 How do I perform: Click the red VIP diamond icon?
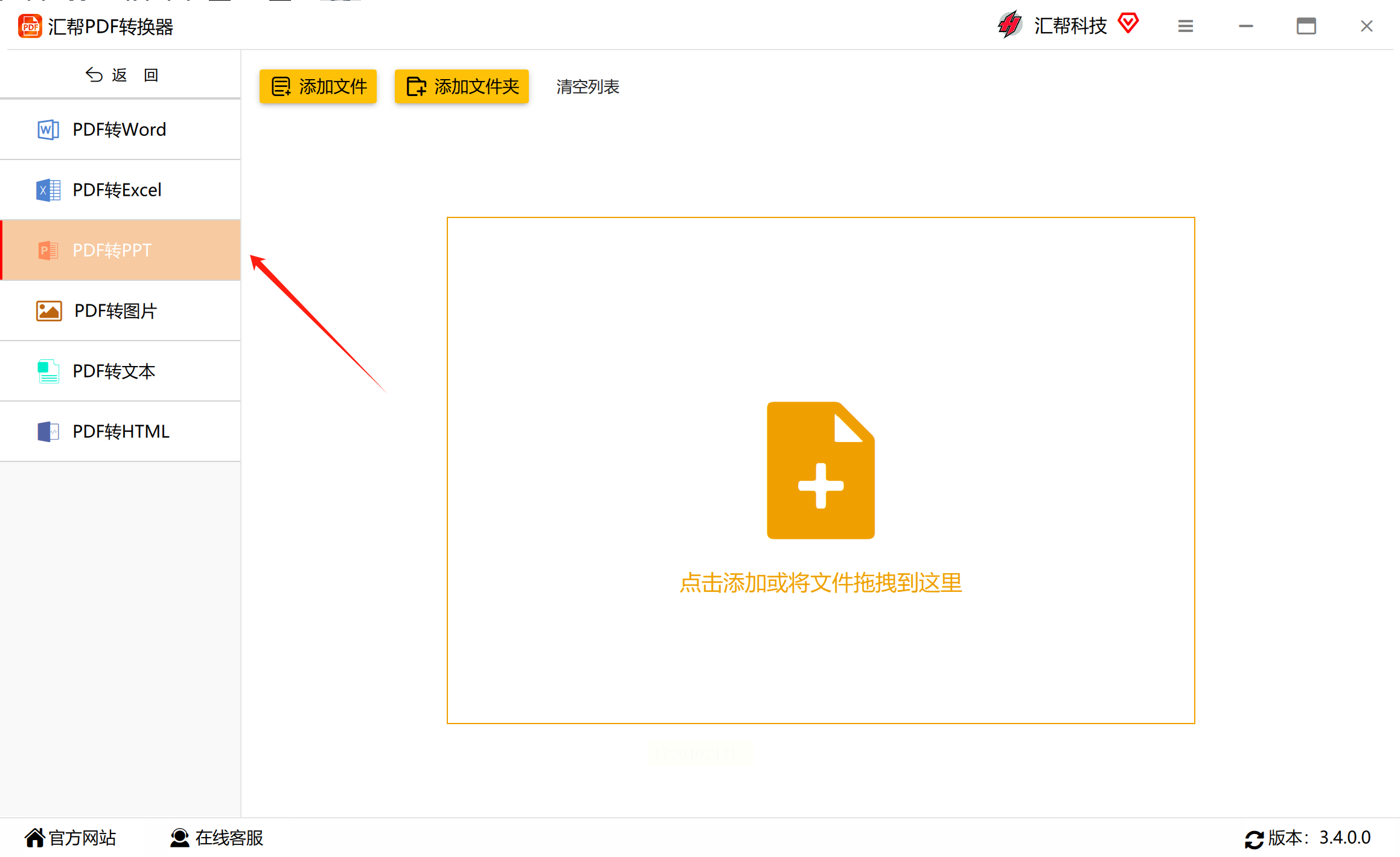pos(1128,24)
